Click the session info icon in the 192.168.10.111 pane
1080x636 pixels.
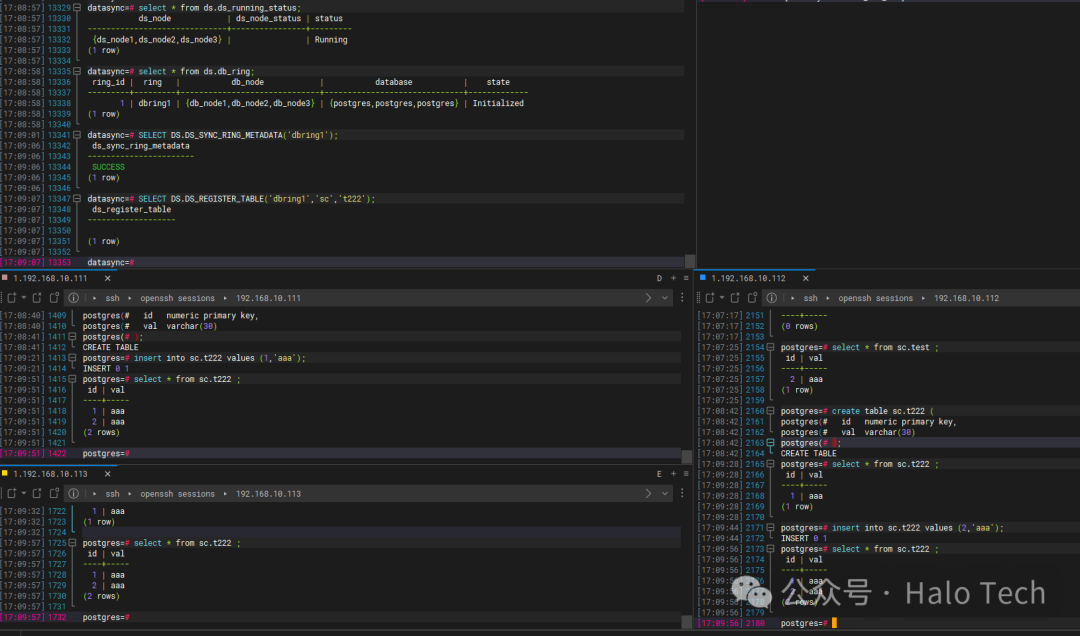tap(73, 298)
